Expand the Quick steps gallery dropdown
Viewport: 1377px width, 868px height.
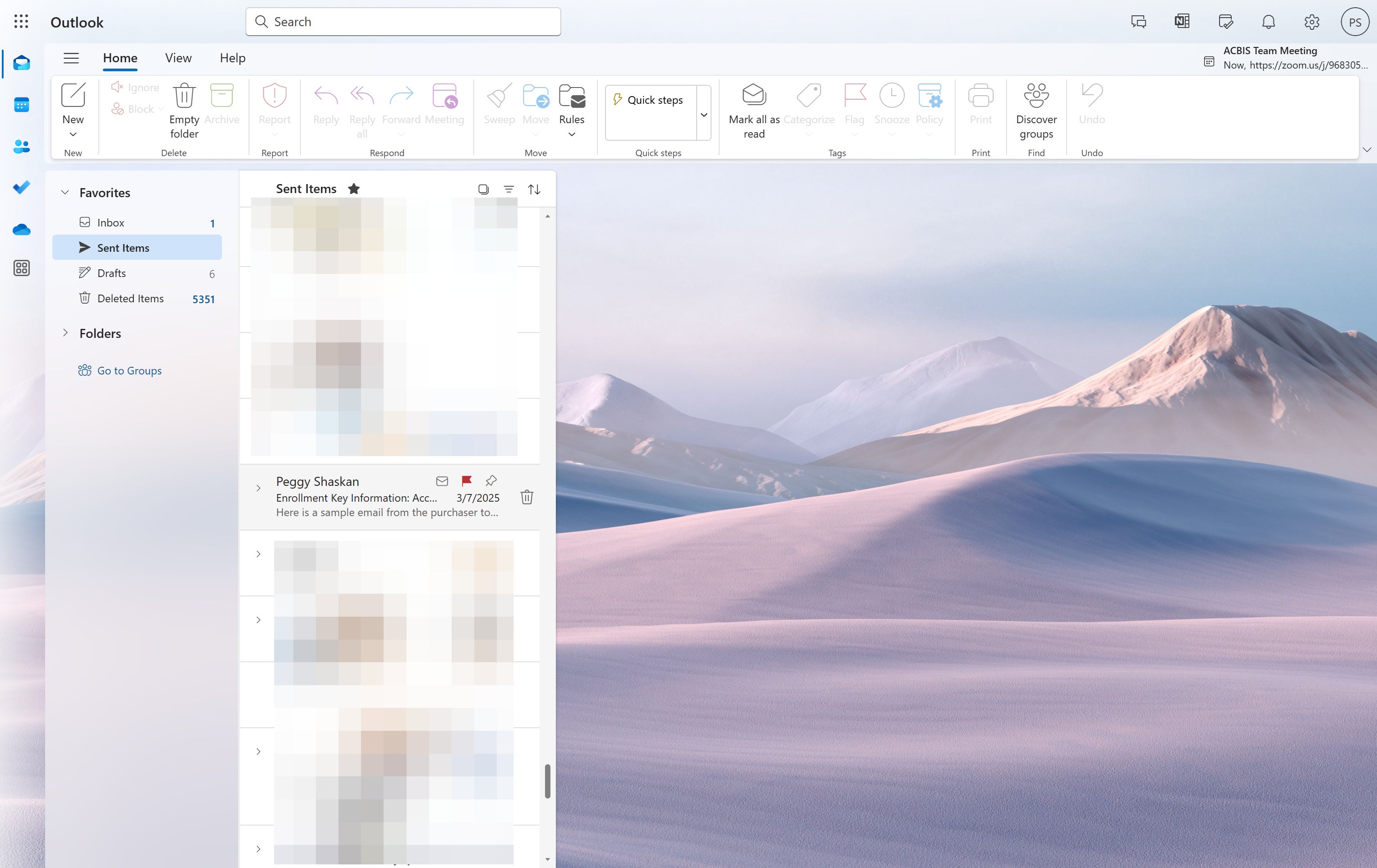click(704, 114)
